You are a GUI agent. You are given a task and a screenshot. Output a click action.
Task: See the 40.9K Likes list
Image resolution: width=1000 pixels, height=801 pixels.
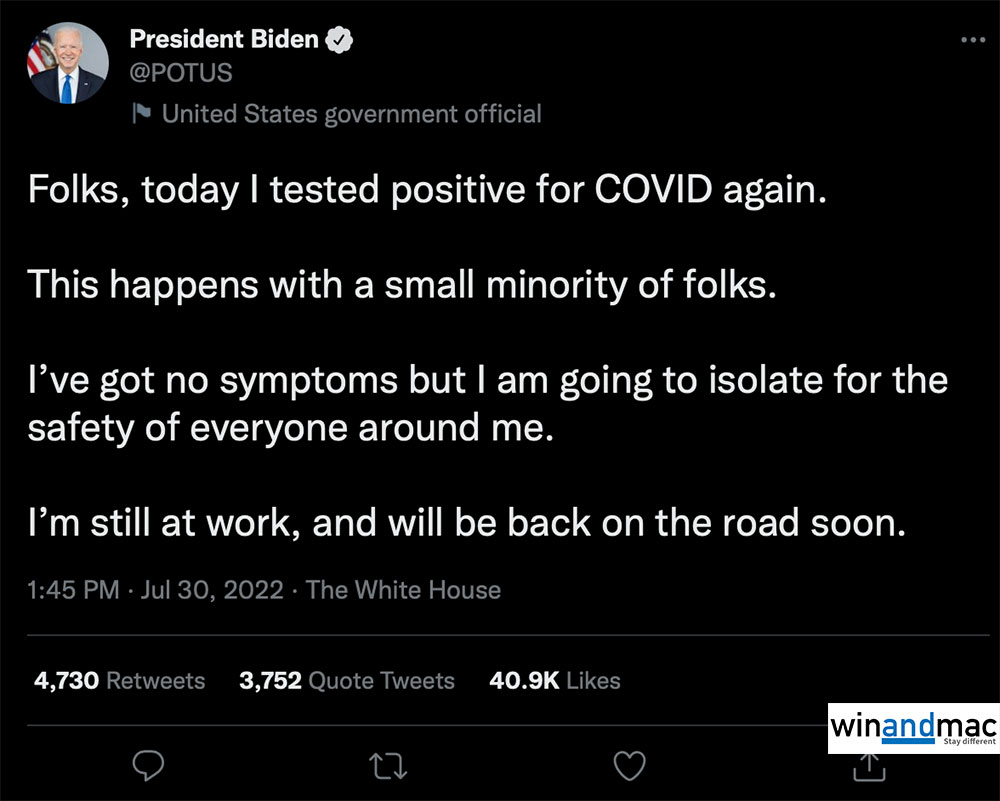[555, 681]
